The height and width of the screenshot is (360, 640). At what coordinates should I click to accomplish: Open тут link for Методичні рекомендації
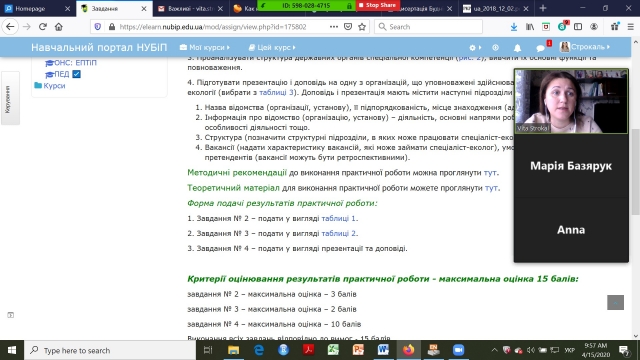click(x=490, y=173)
